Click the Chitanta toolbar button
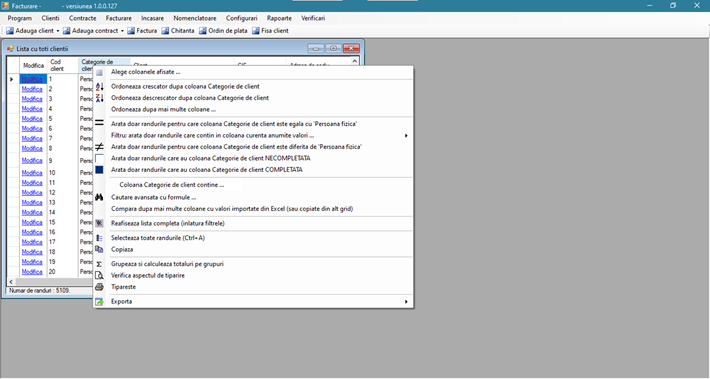The image size is (710, 379). (178, 31)
